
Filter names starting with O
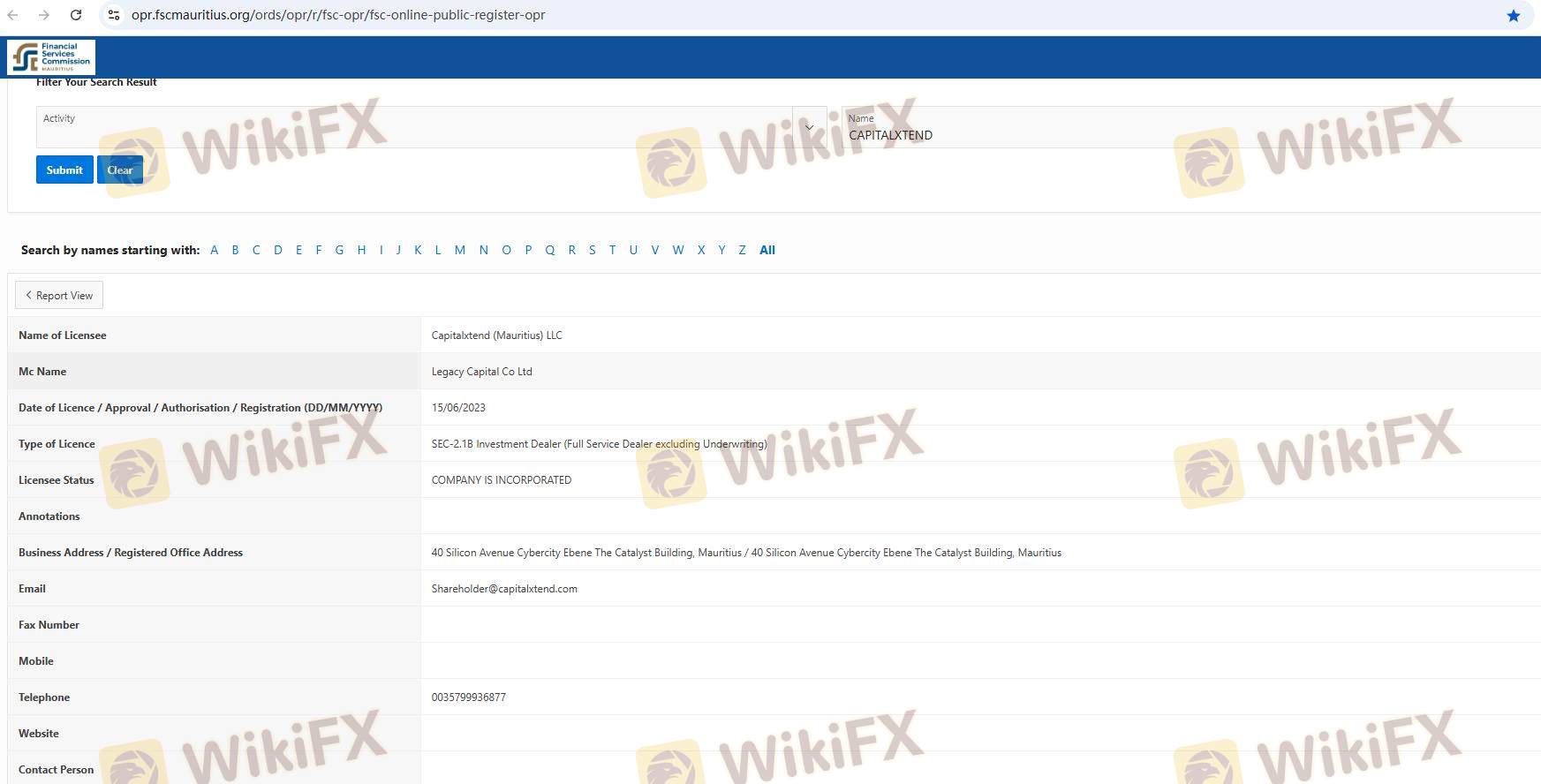coord(506,250)
